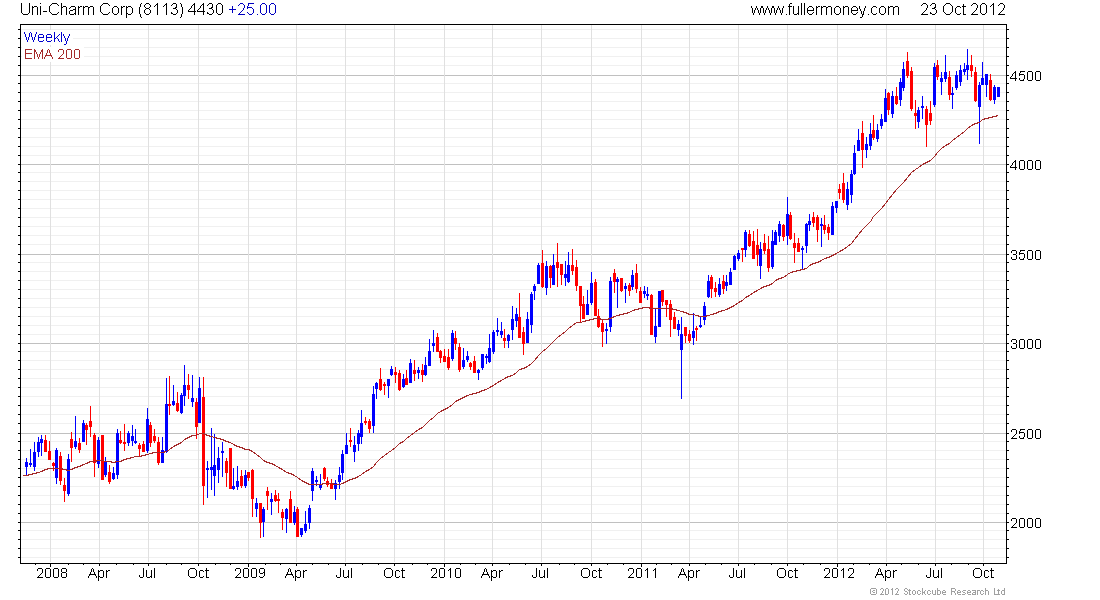Click the 2500 price axis label
1100x600 pixels.
pyautogui.click(x=1026, y=434)
